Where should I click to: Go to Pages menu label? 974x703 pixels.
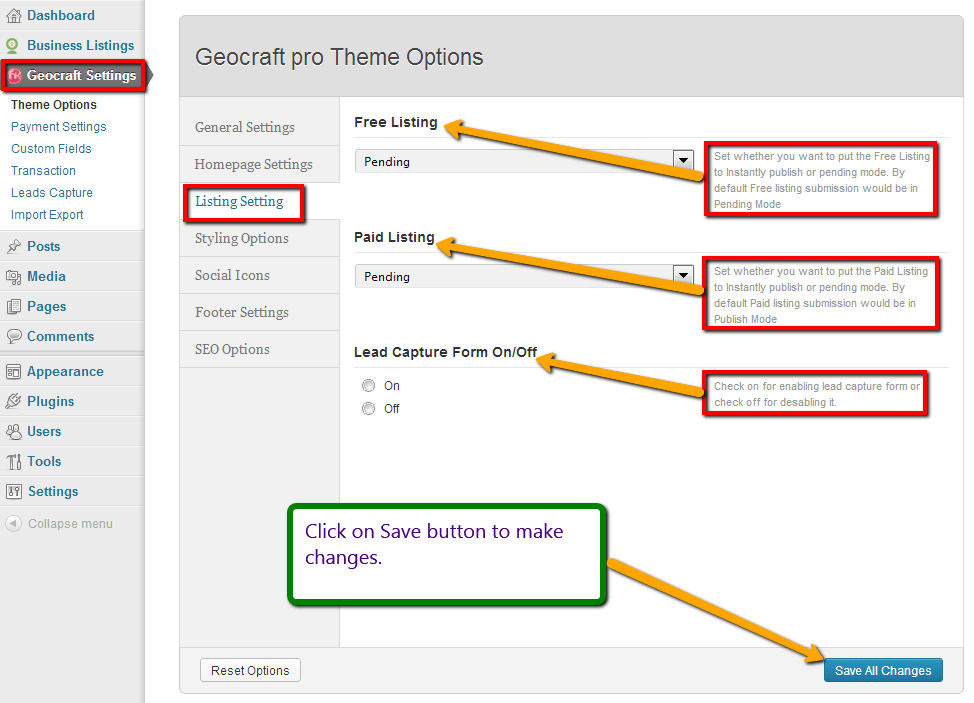pos(47,307)
